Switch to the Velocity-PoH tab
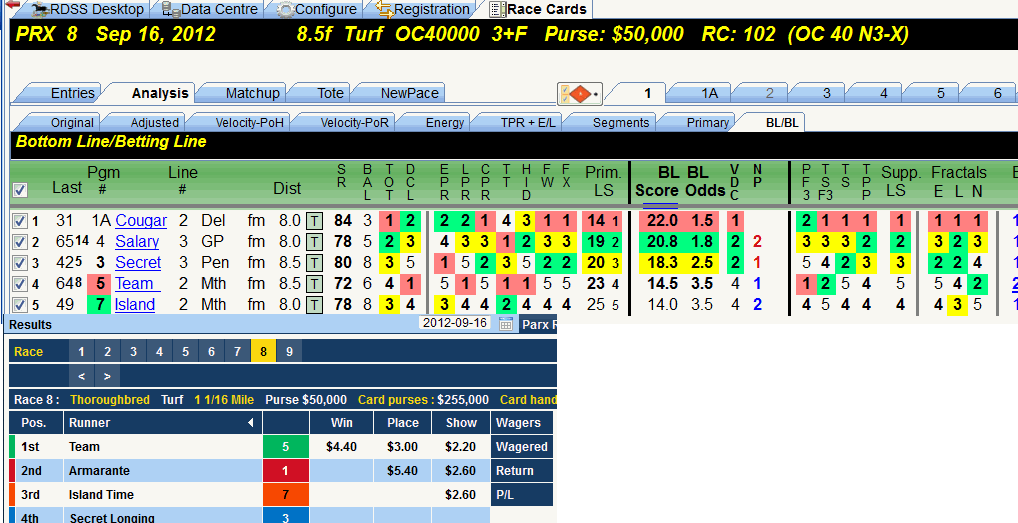Image resolution: width=1018 pixels, height=523 pixels. (249, 123)
